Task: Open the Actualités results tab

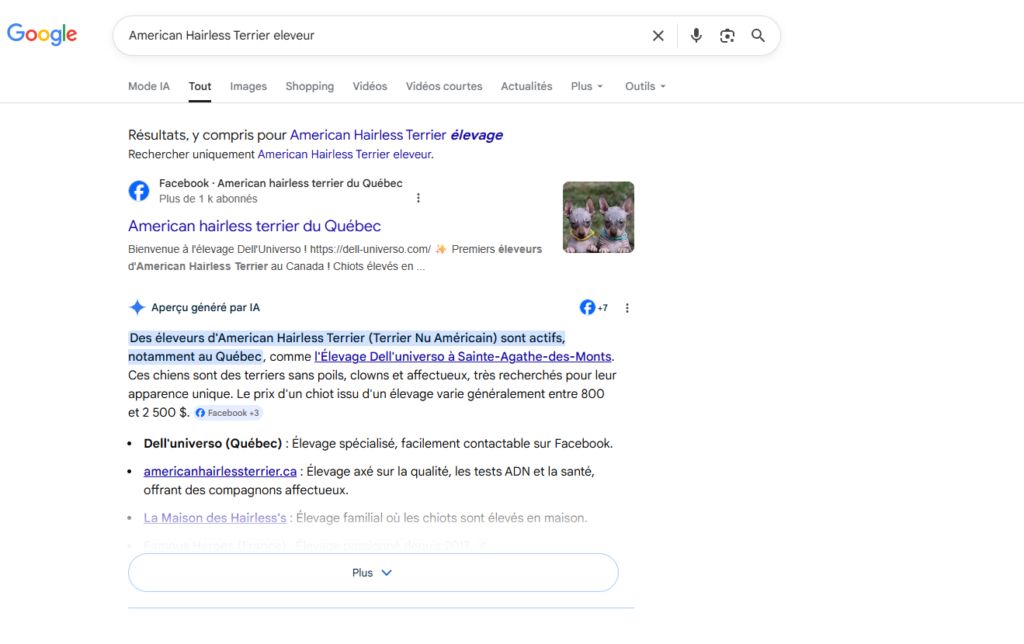Action: (x=526, y=86)
